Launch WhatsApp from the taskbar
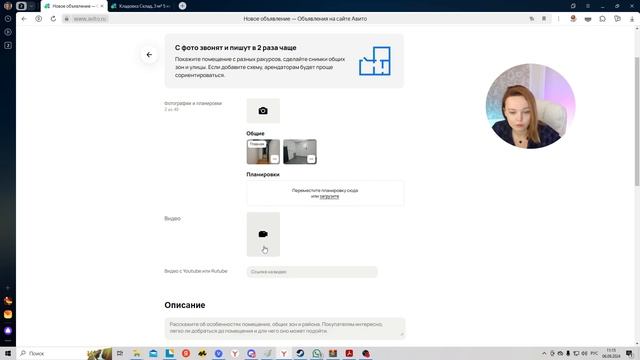640x360 pixels. tap(316, 353)
